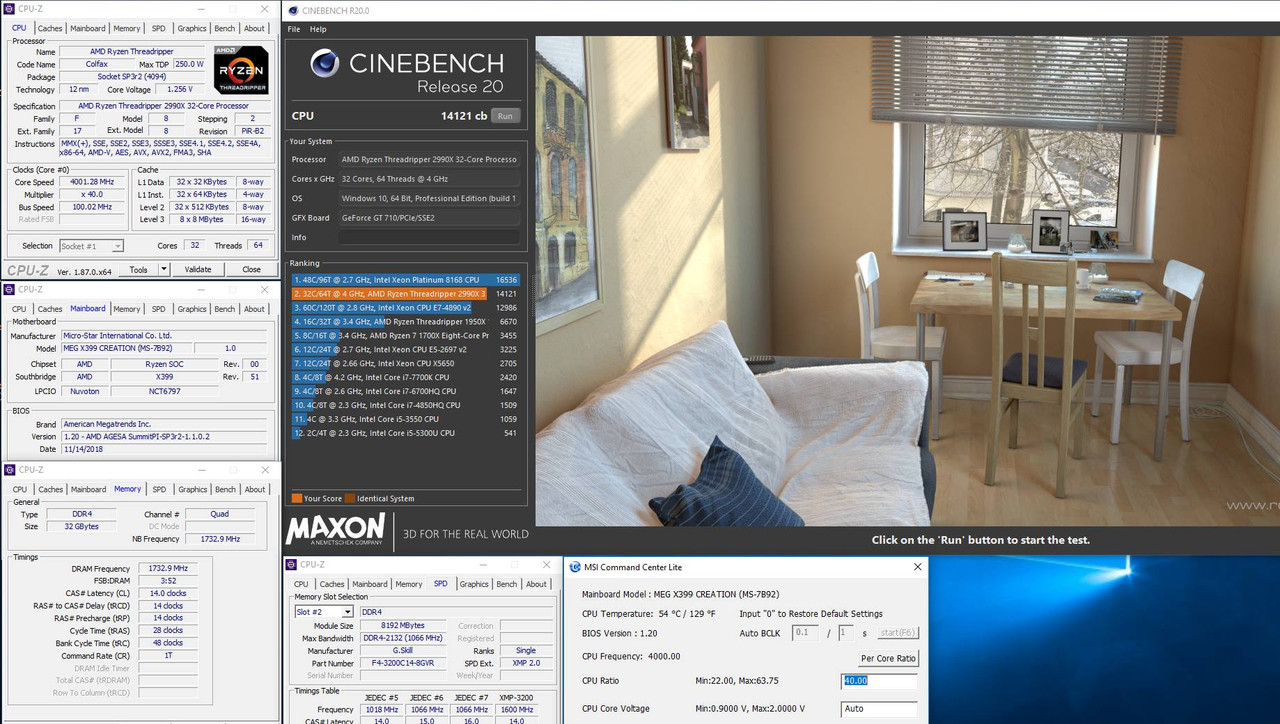Click the orange Your Score legend swatch

296,498
